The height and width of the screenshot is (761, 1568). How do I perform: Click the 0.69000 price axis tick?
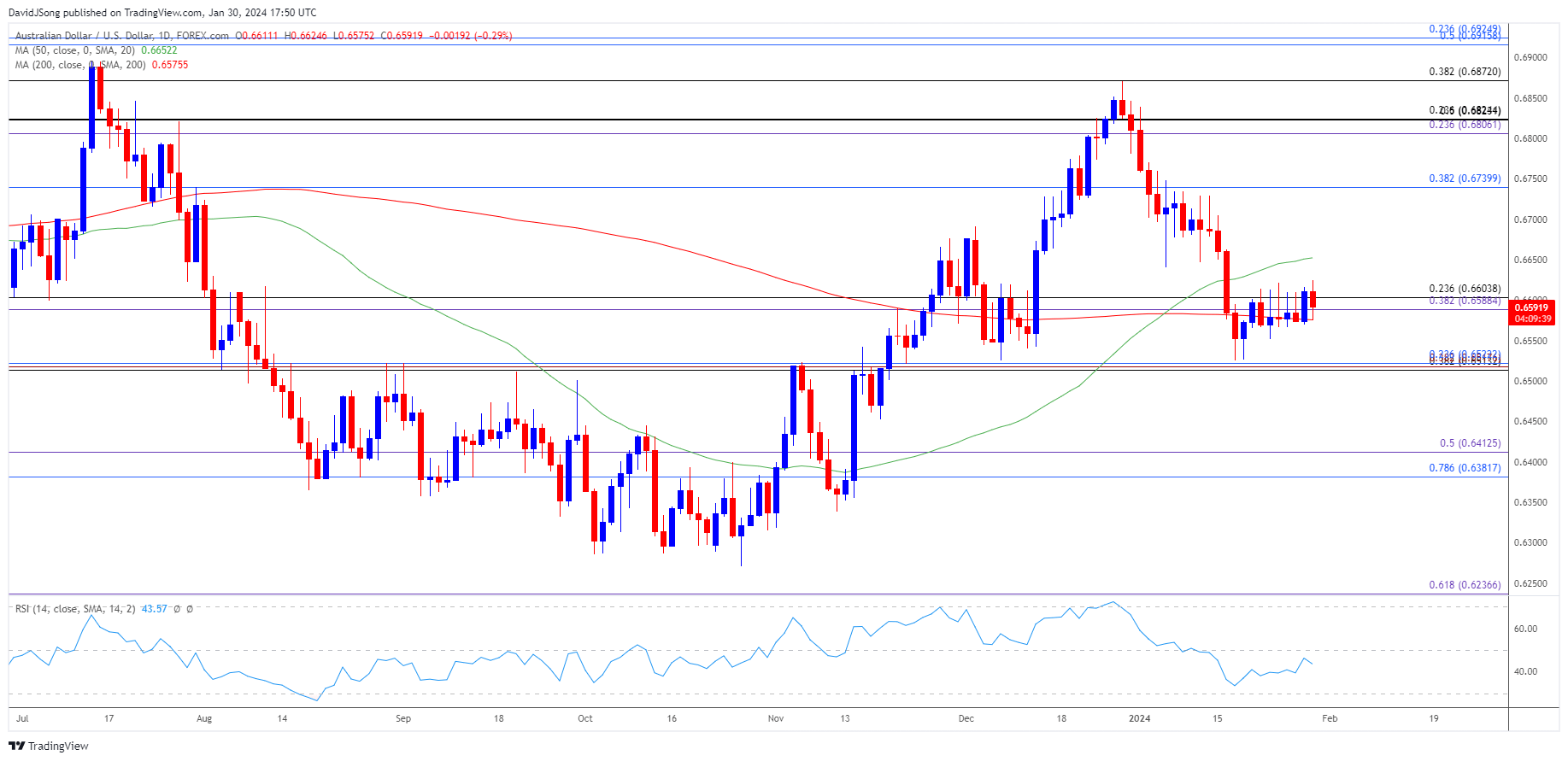[1530, 58]
